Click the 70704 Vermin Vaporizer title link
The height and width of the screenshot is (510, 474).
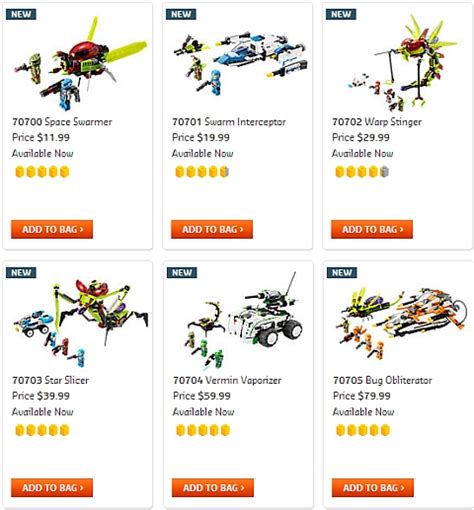[227, 380]
